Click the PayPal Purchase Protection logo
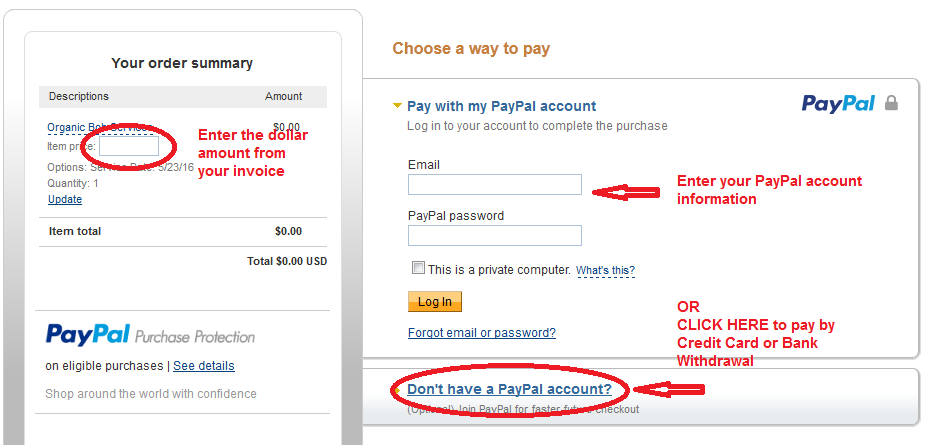This screenshot has width=932, height=445. [x=150, y=335]
